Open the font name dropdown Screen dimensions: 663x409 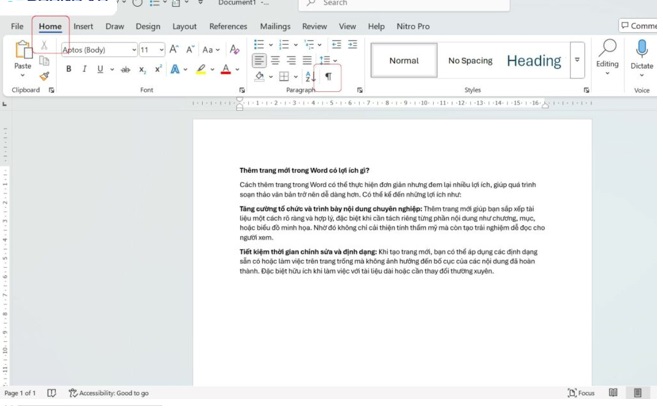(134, 50)
